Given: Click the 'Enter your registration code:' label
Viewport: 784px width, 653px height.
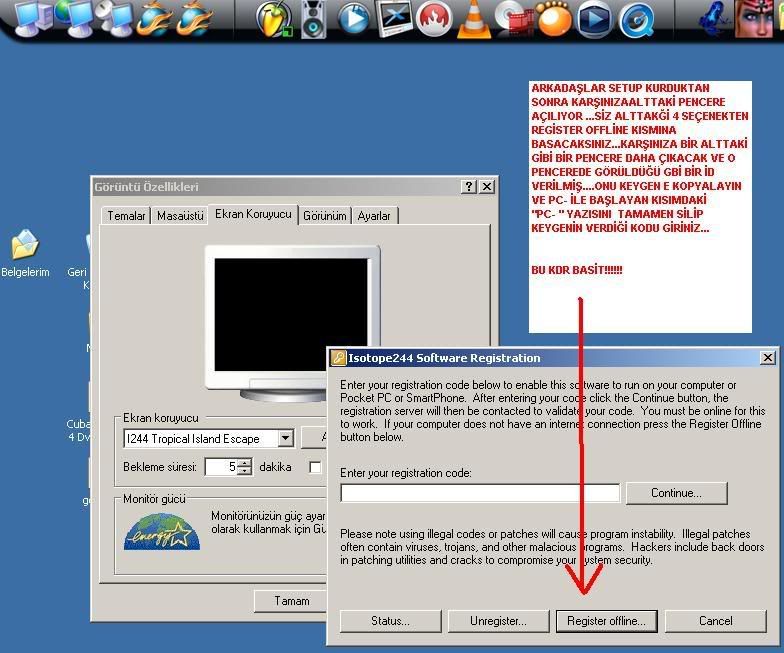Looking at the screenshot, I should tap(406, 473).
